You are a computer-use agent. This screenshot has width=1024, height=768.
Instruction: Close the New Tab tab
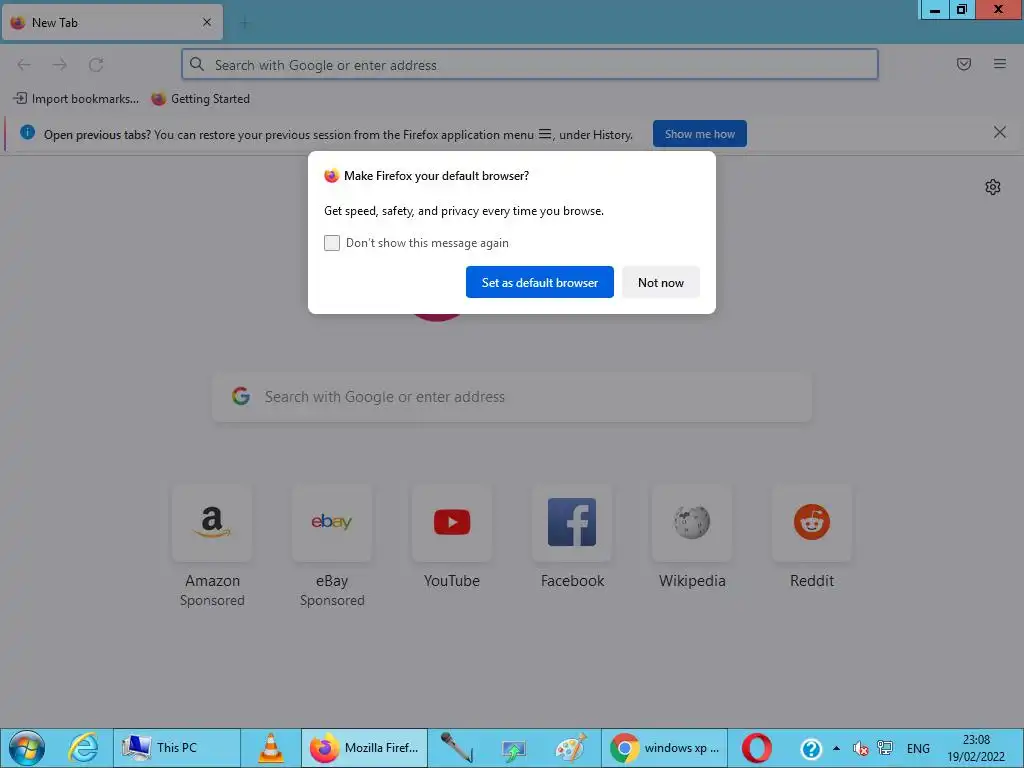coord(207,22)
